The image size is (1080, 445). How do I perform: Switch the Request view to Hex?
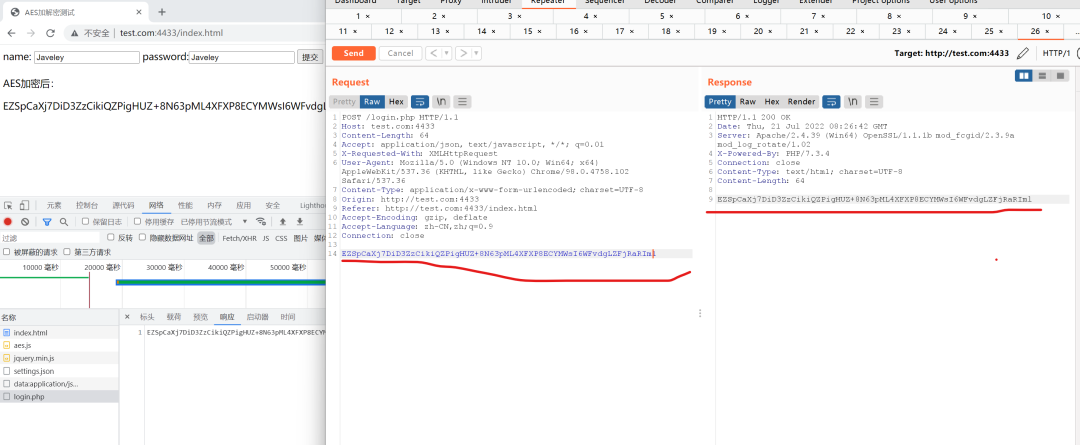click(x=396, y=102)
